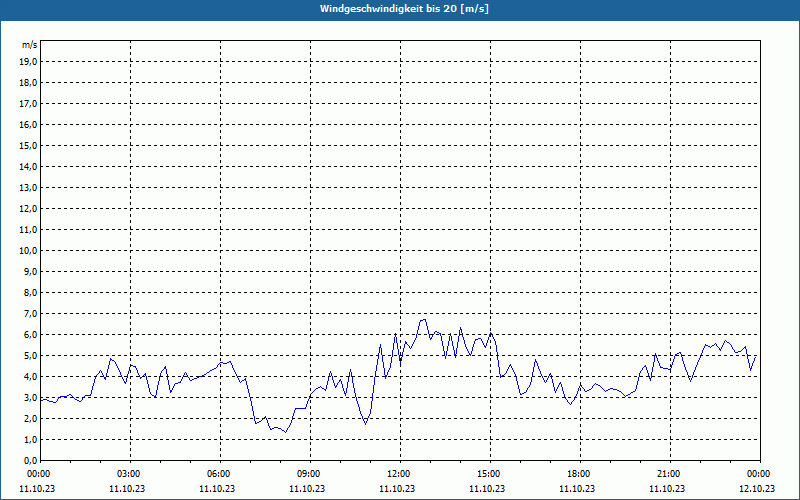Click the 19,0 y-axis label
Screen dimensions: 800x500
tap(28, 61)
